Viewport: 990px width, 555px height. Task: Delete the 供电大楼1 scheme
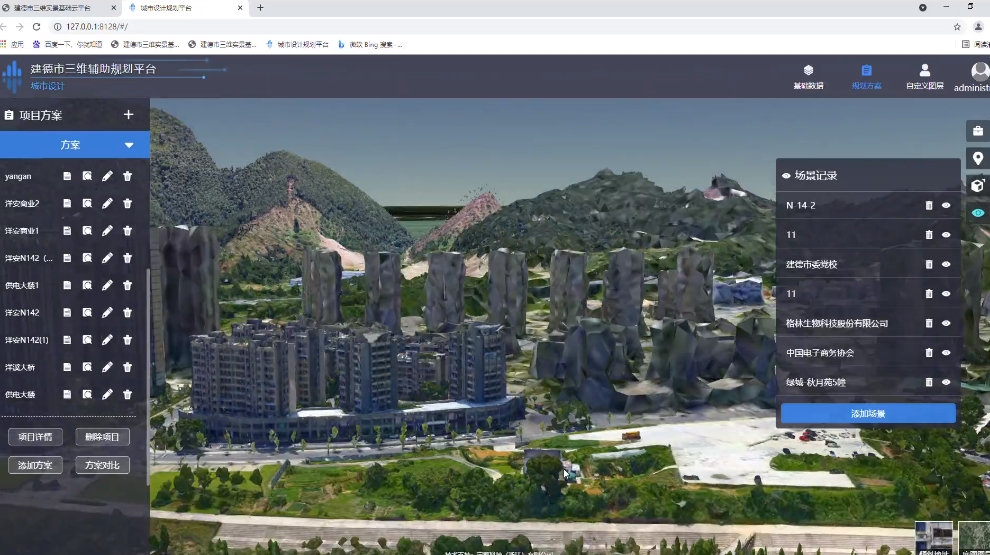point(128,285)
